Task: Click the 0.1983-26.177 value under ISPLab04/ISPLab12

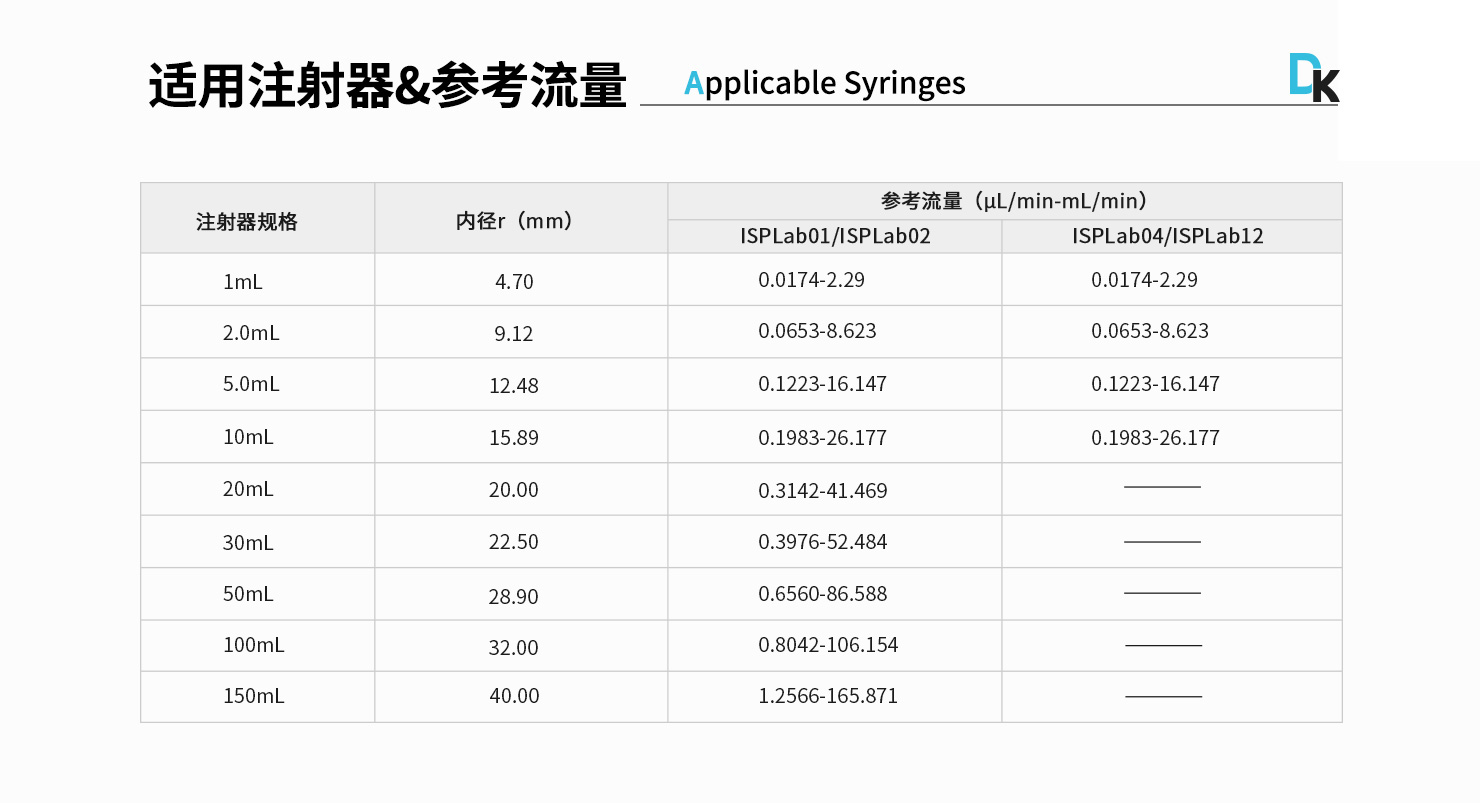Action: 1155,438
